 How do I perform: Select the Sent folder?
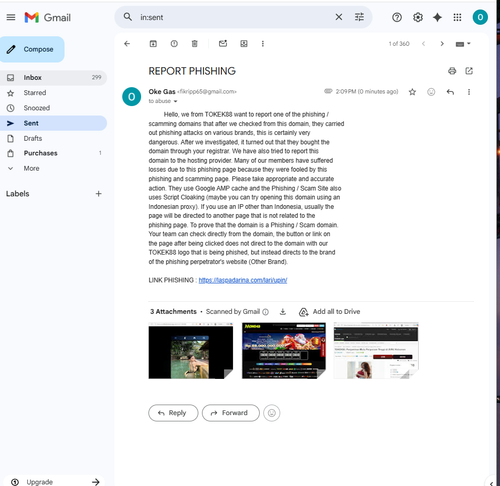pyautogui.click(x=53, y=123)
